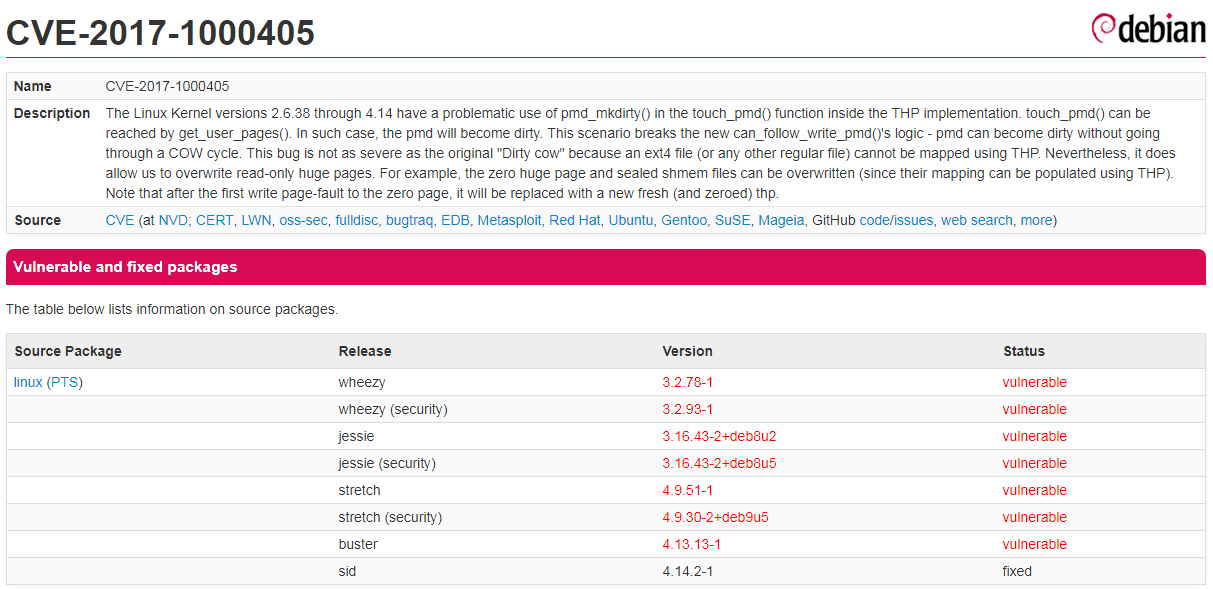Open the PTS package tracker link
This screenshot has height=589, width=1213.
pyautogui.click(x=64, y=382)
